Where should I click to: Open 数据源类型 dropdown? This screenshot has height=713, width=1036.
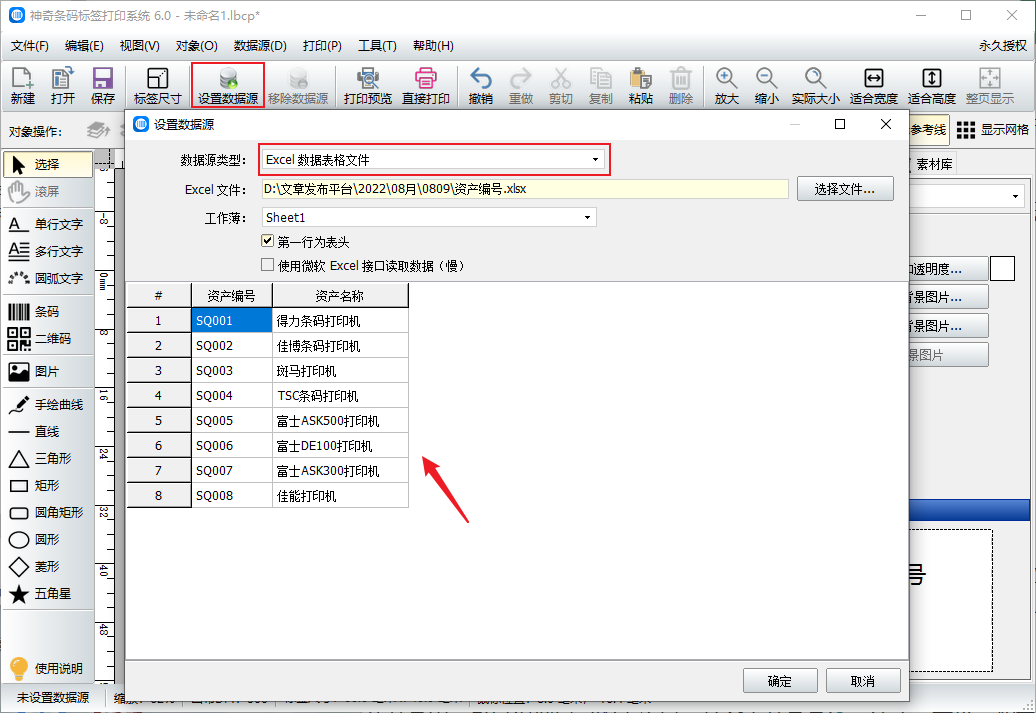pyautogui.click(x=433, y=159)
